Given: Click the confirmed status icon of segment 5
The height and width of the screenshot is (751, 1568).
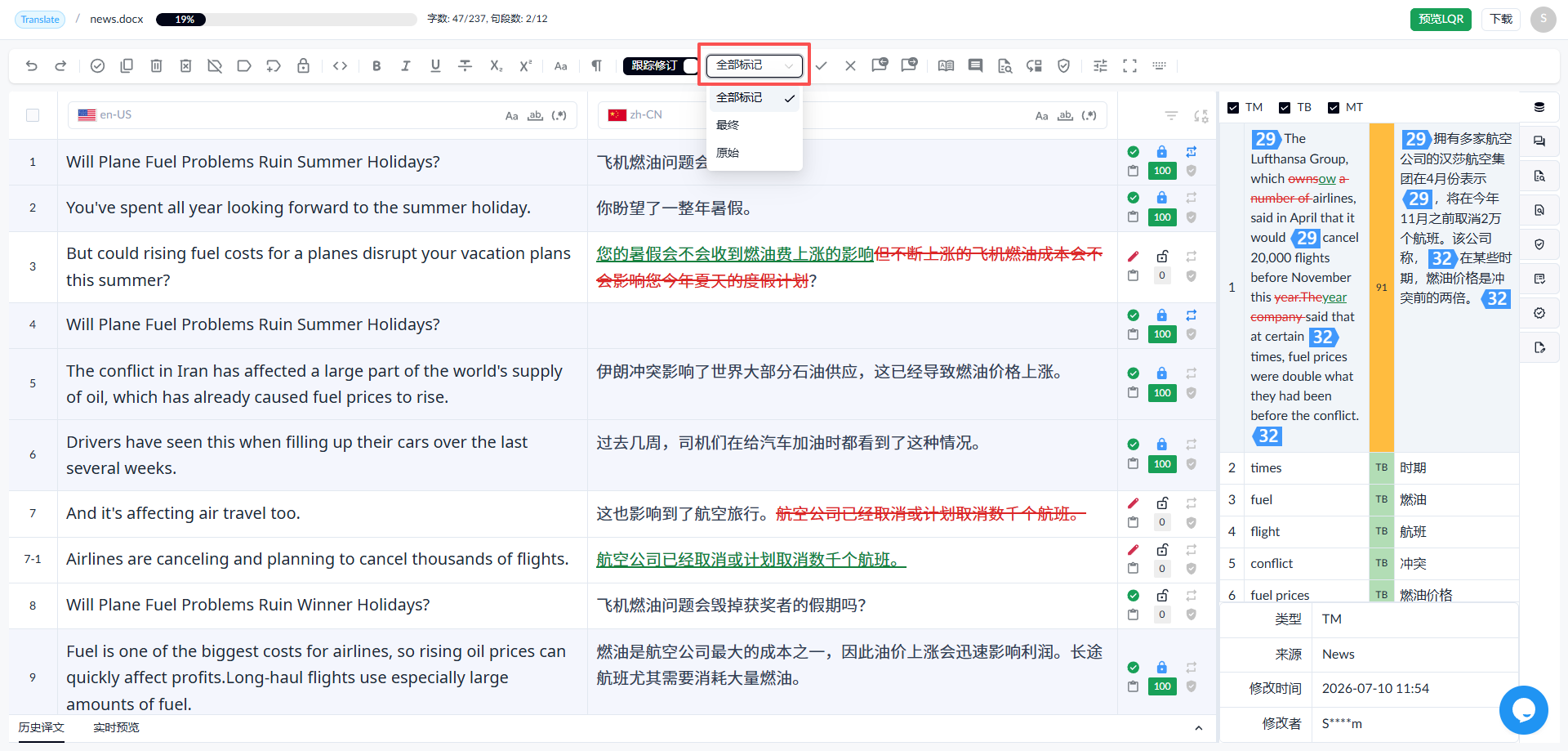Looking at the screenshot, I should [x=1133, y=373].
